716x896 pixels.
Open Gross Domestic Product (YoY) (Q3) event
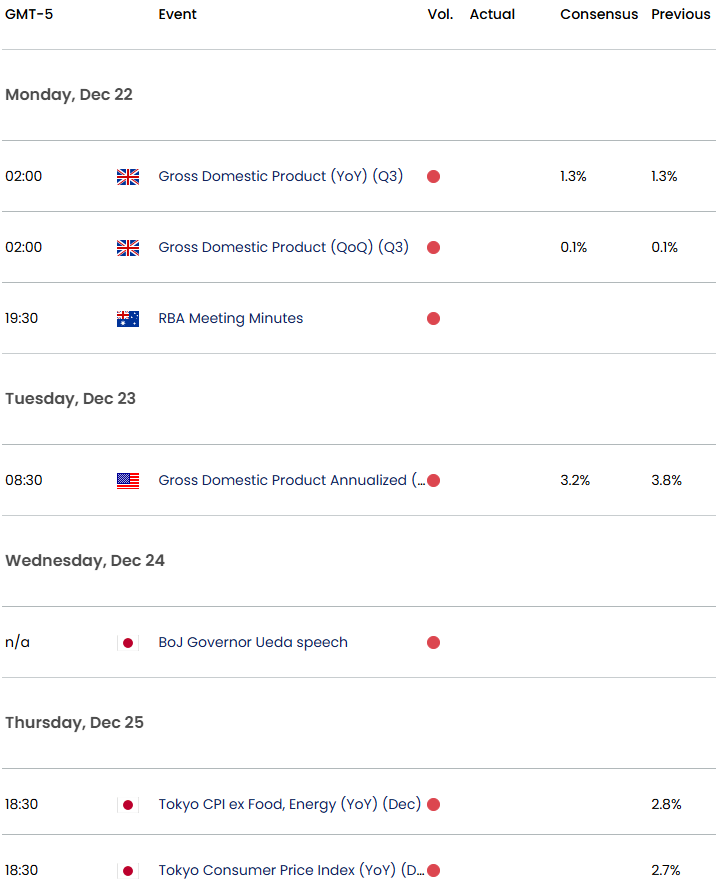pyautogui.click(x=280, y=177)
